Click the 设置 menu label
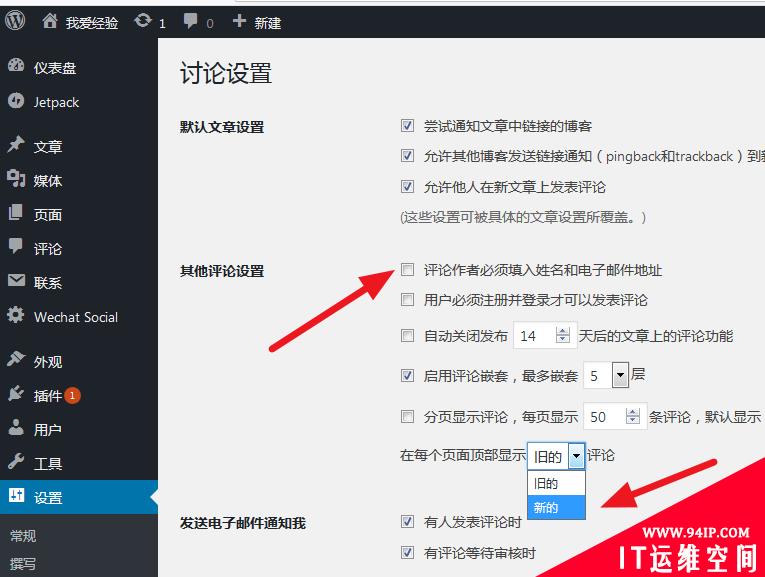The image size is (765, 577). pos(48,497)
